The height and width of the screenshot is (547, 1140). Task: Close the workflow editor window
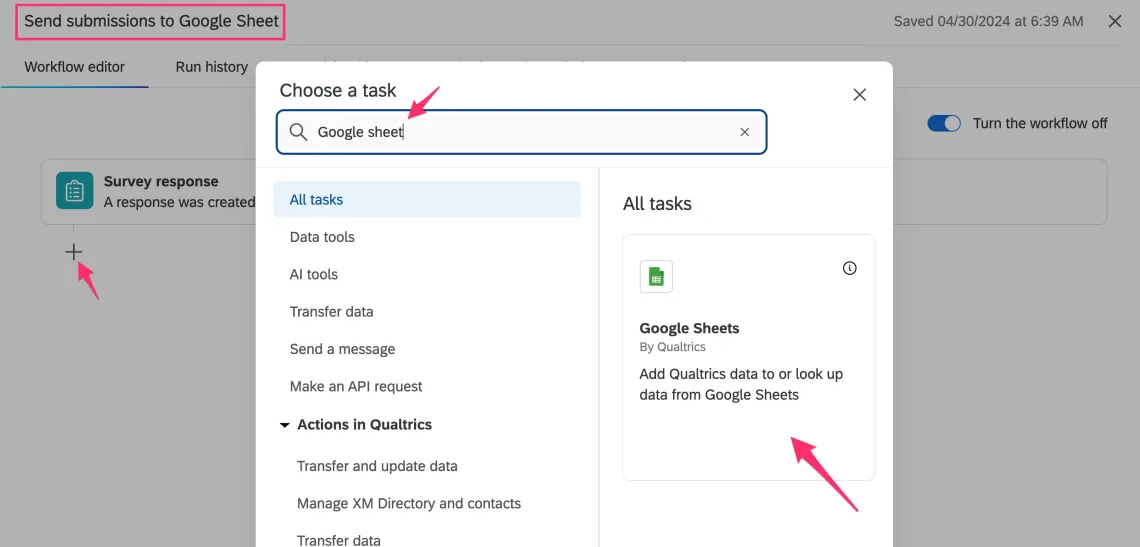coord(1115,21)
